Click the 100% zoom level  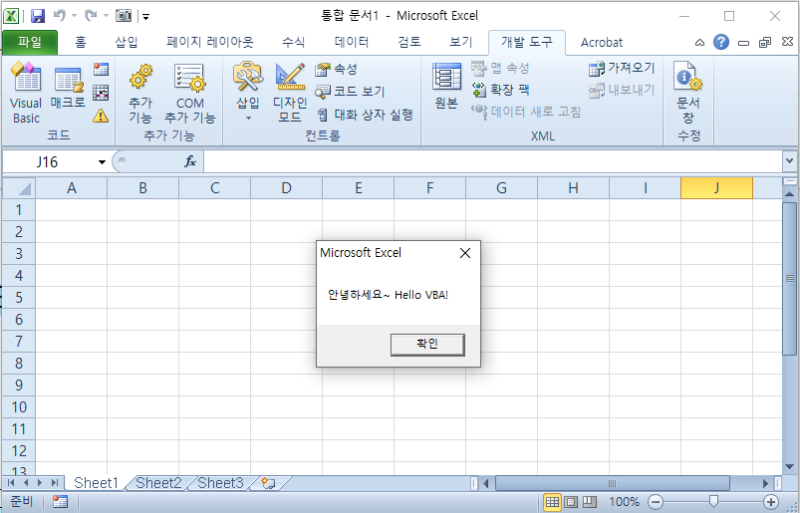click(624, 502)
